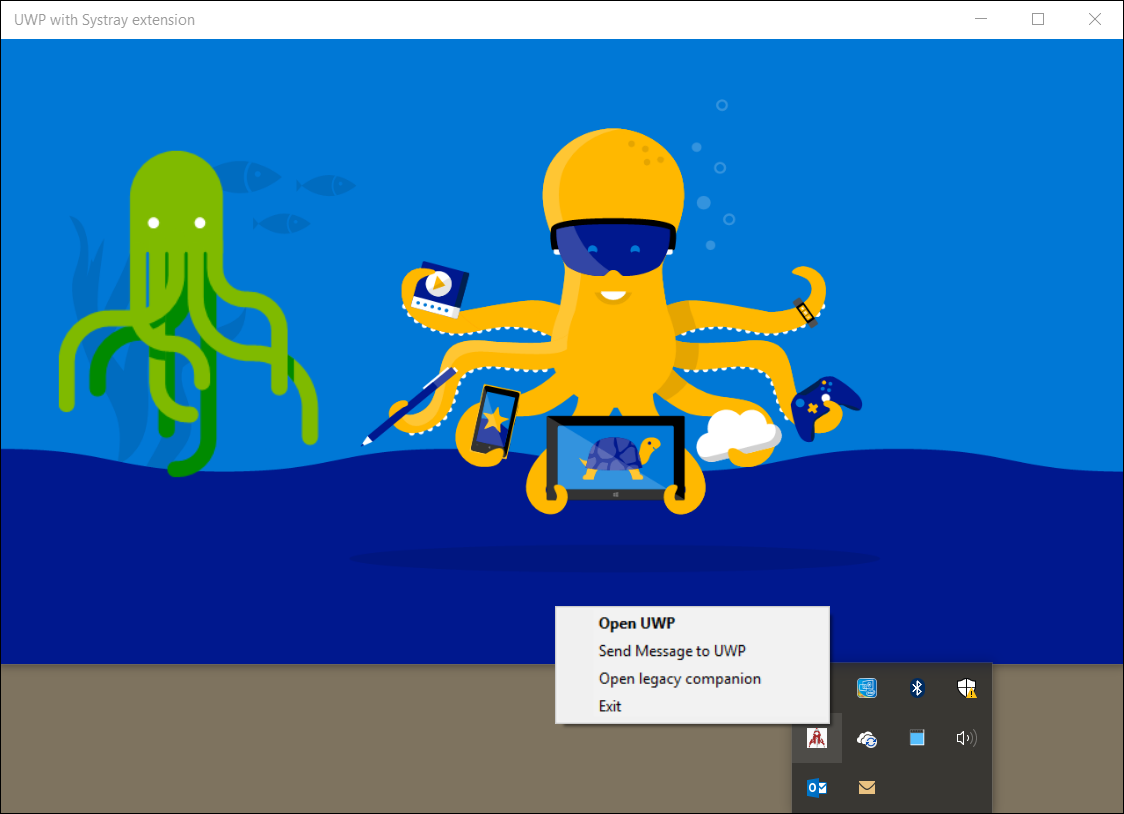This screenshot has width=1124, height=814.
Task: Open the volume speaker tray icon
Action: (966, 738)
